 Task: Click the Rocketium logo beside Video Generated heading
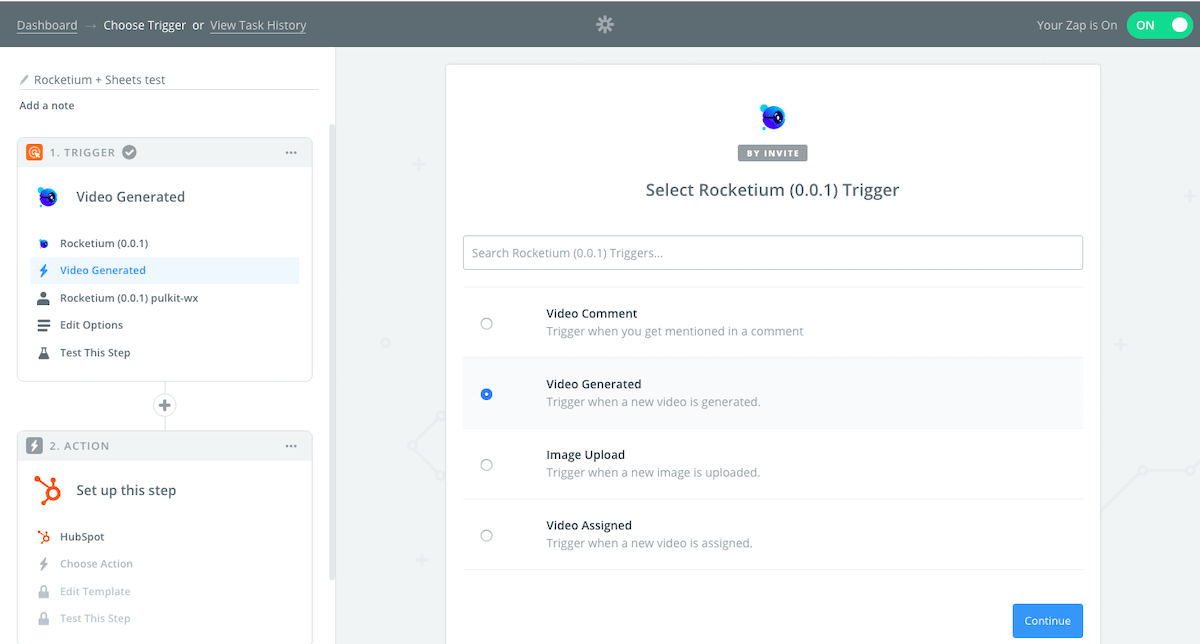pyautogui.click(x=48, y=197)
